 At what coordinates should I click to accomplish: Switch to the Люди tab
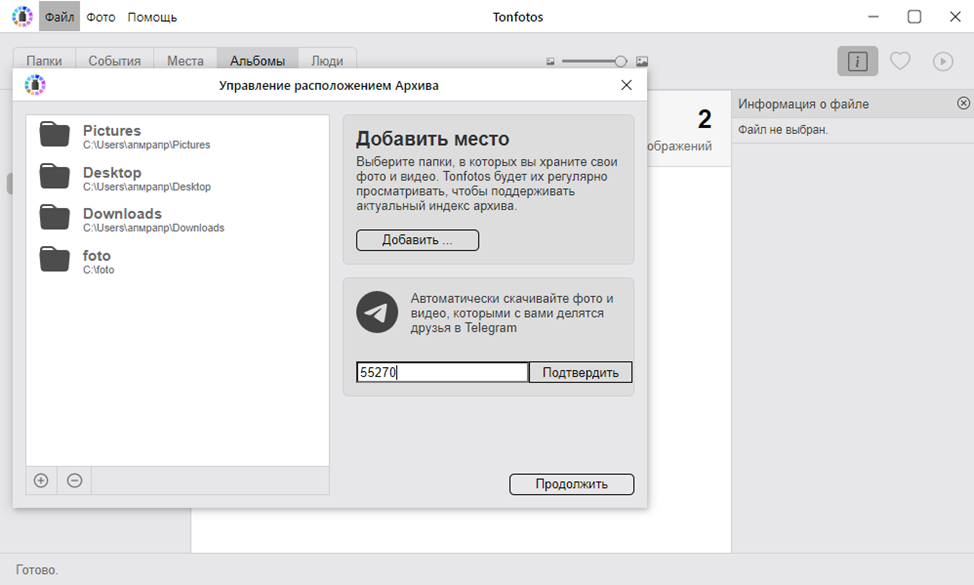tap(327, 60)
